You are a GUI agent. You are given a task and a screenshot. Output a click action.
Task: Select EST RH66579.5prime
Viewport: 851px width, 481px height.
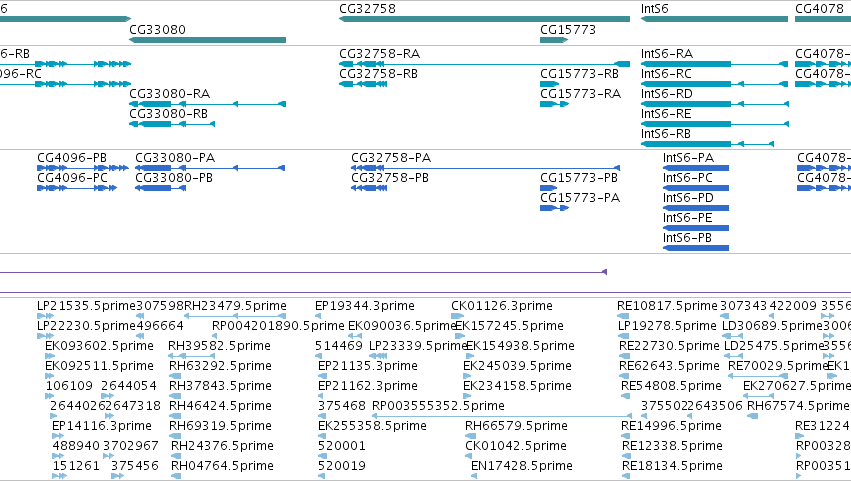pos(516,426)
